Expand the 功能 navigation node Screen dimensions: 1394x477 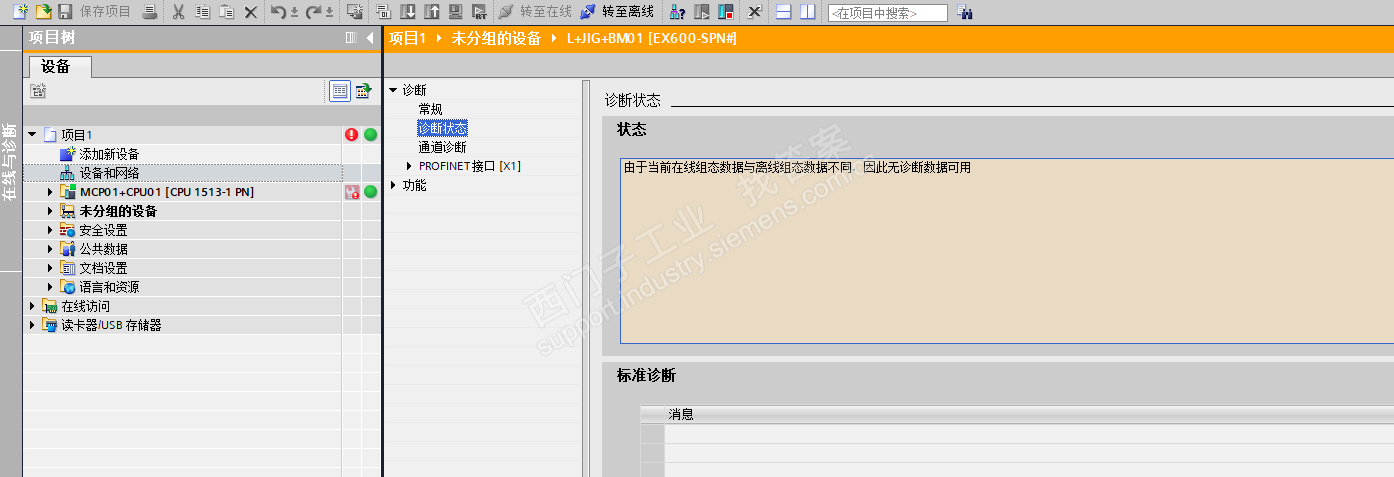(x=393, y=185)
